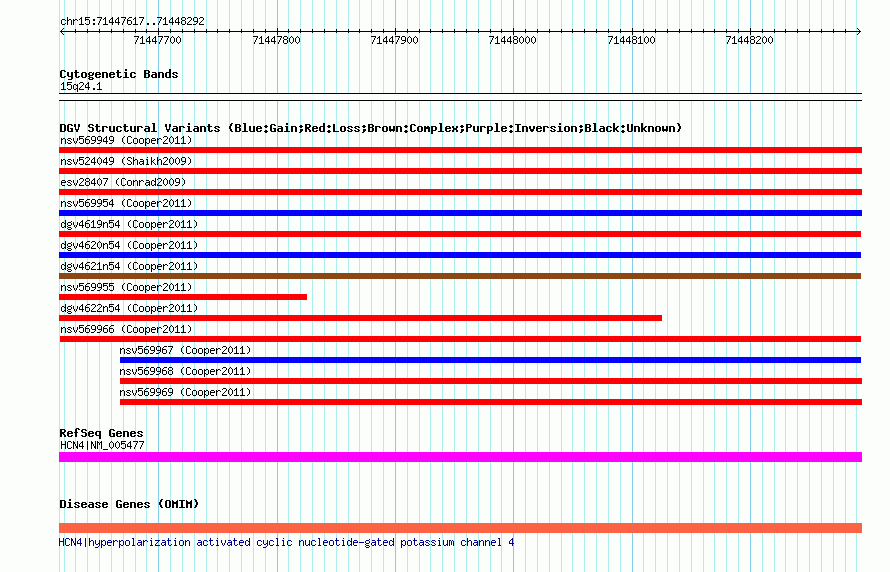The image size is (890, 572).
Task: Click the blue bar under dgv4620n54
Action: 460,255
